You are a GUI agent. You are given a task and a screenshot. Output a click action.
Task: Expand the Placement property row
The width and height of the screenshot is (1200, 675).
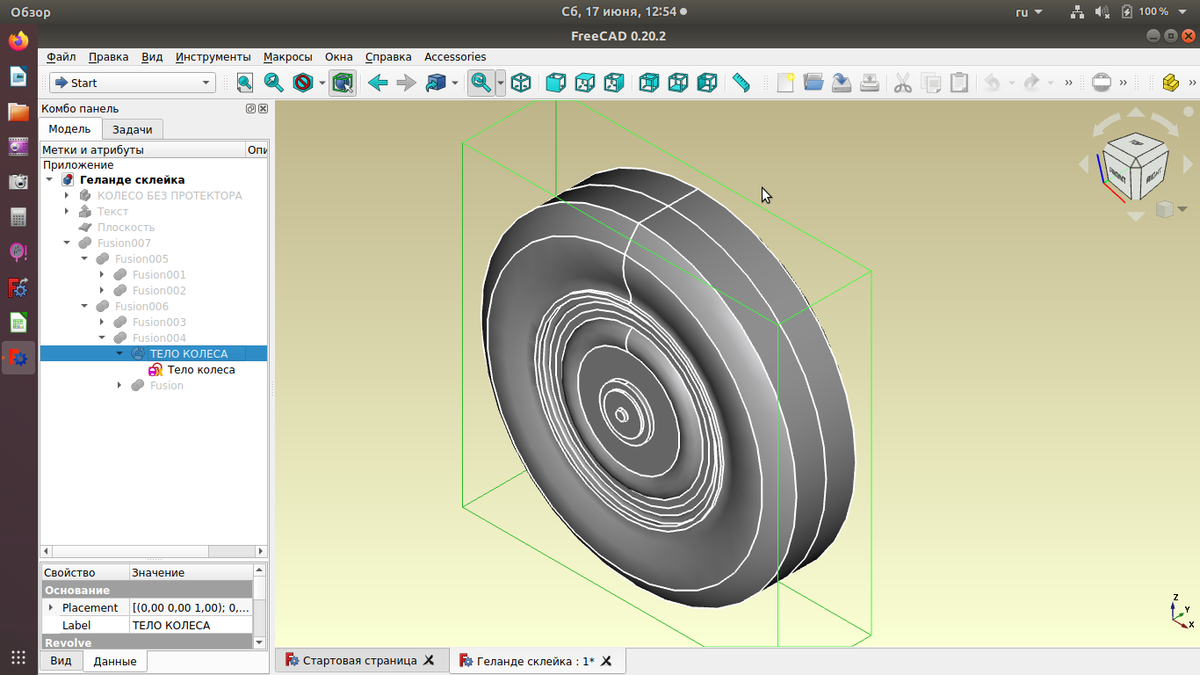51,608
